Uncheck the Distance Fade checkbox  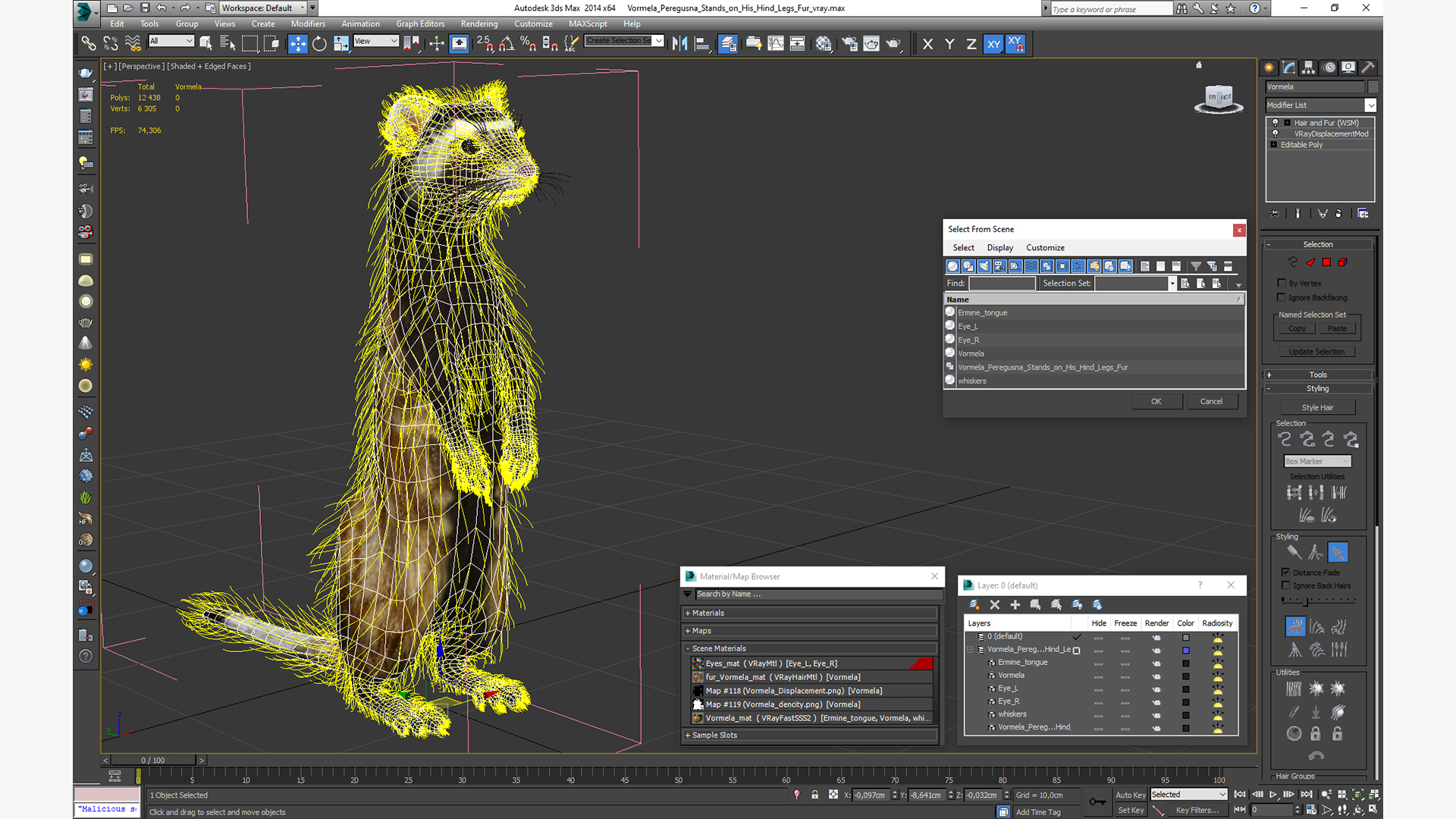(x=1286, y=573)
